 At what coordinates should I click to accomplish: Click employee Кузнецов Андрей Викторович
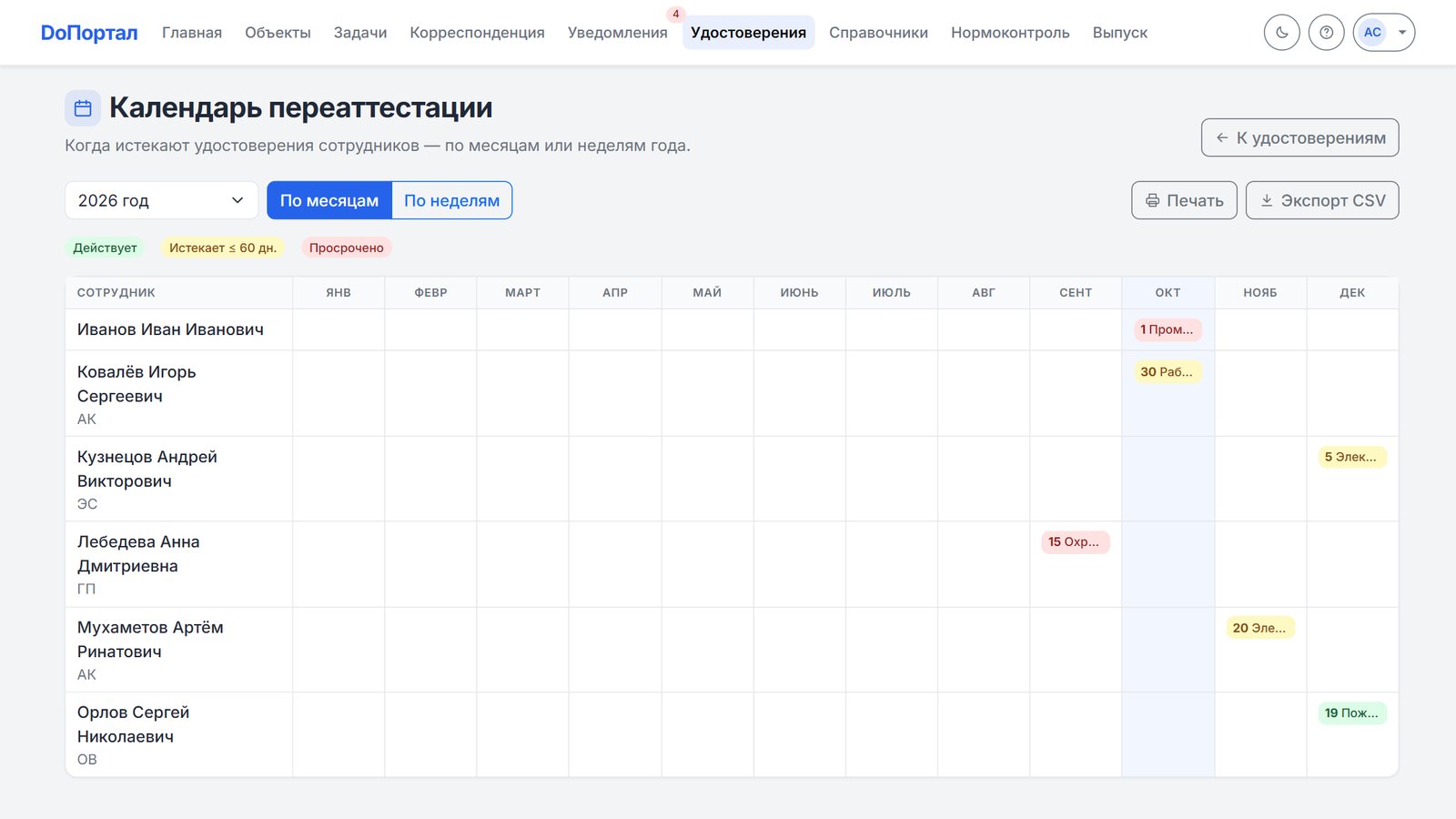147,469
